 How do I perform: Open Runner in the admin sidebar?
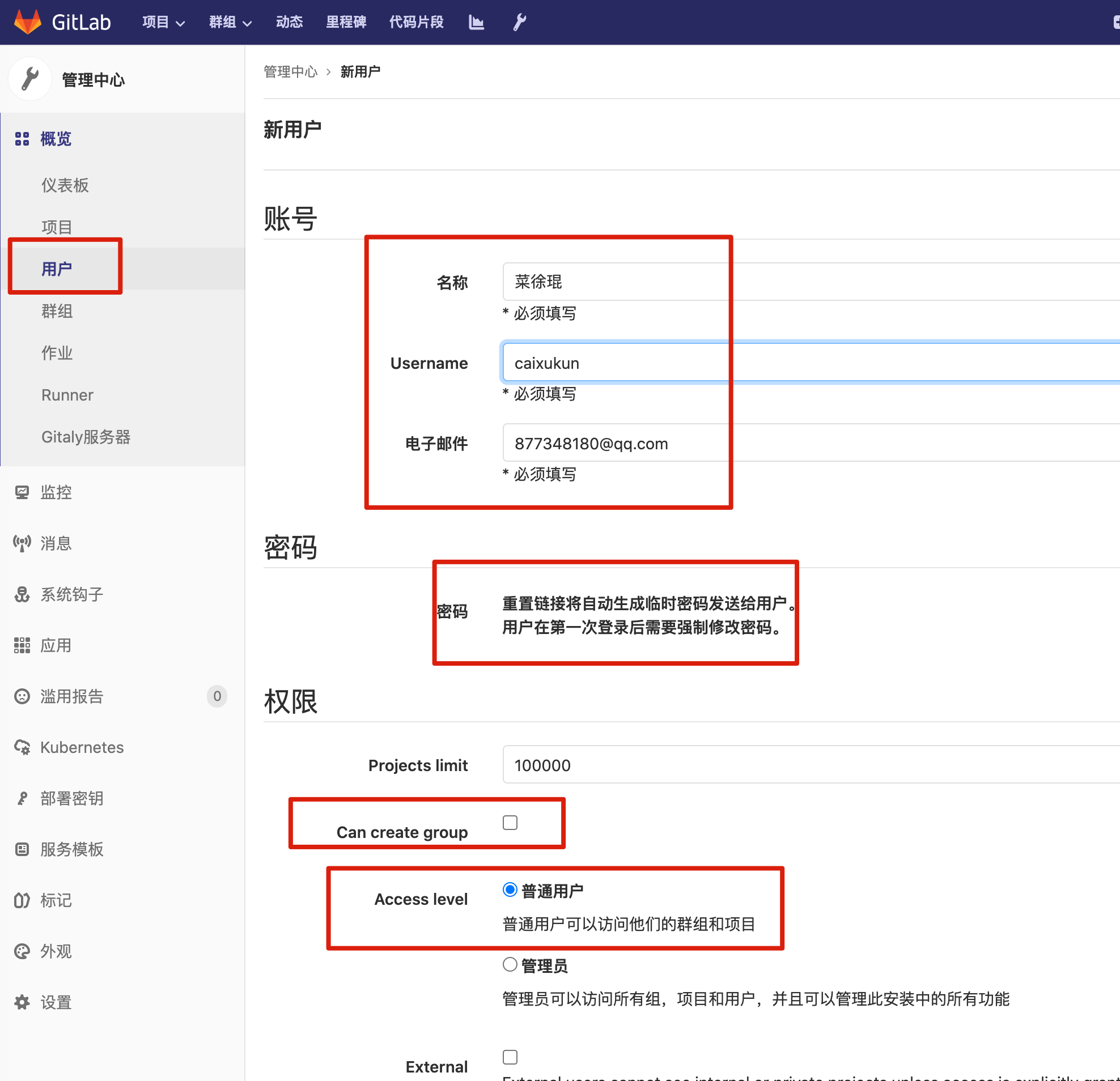tap(67, 395)
